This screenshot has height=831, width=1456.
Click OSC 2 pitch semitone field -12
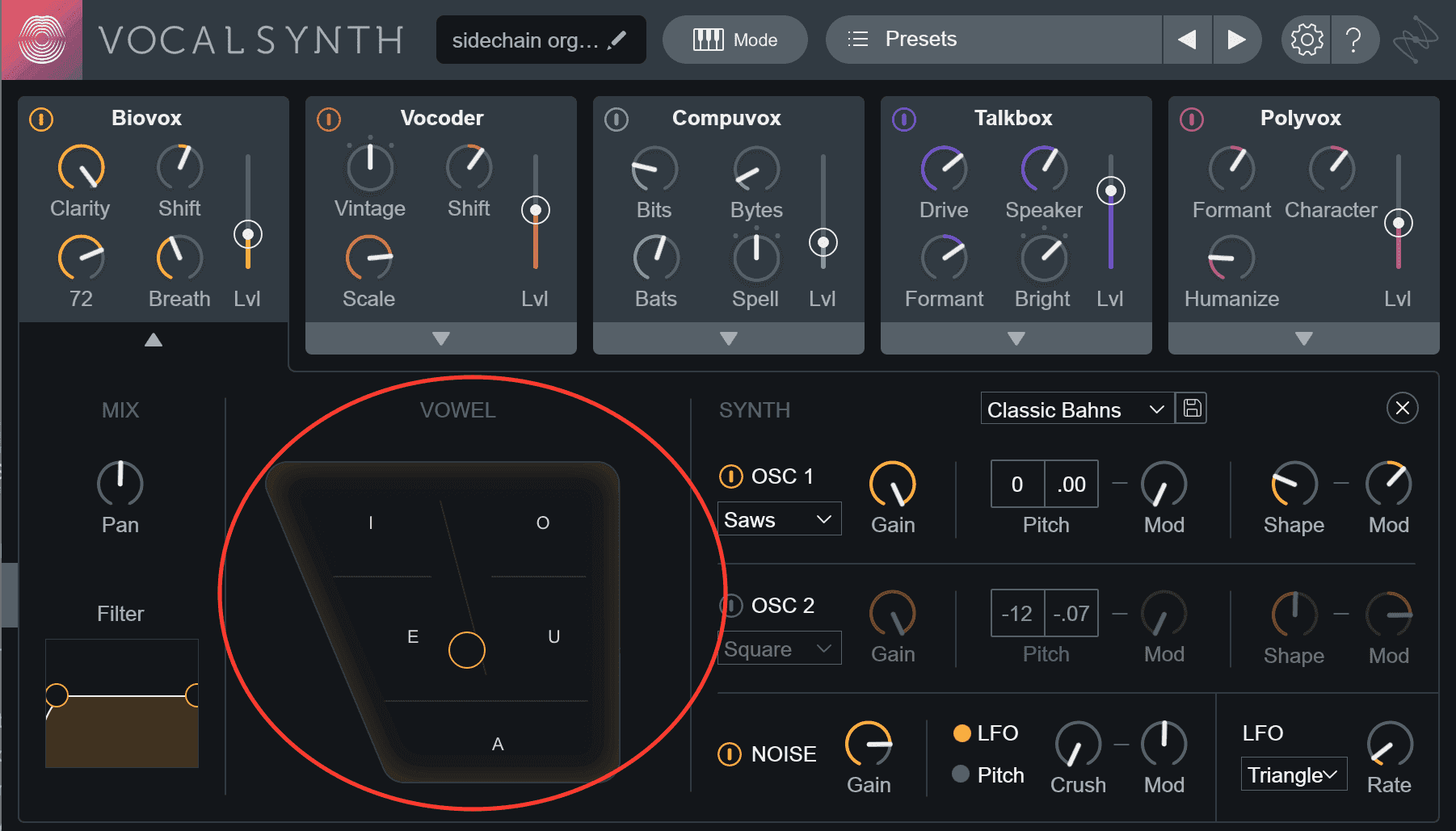[1018, 614]
